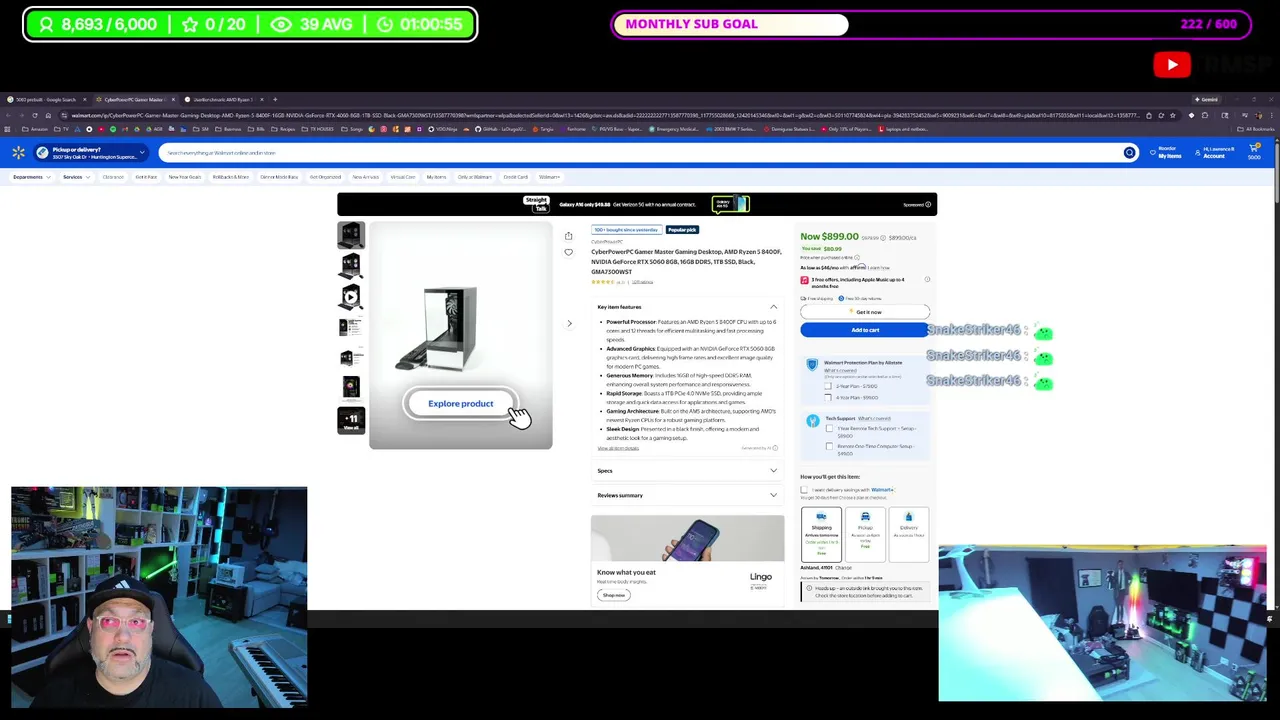The image size is (1280, 720).
Task: Select first product thumbnail image
Action: click(x=351, y=235)
